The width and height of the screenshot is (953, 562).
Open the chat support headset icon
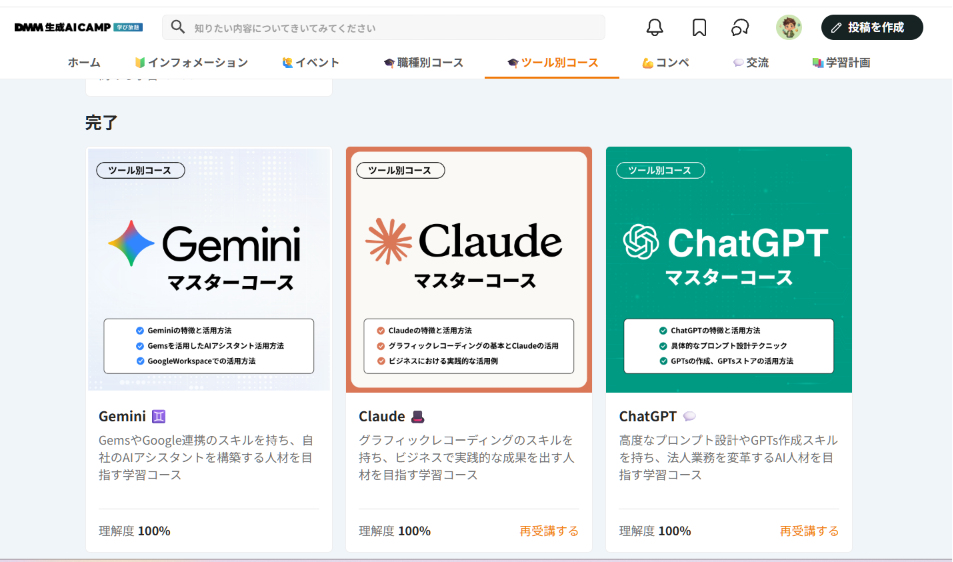[x=740, y=27]
